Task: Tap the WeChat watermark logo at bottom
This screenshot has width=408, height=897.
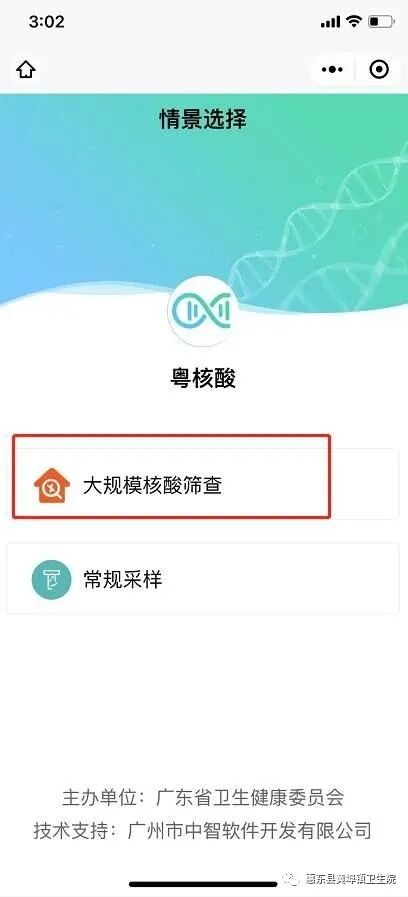Action: [291, 879]
